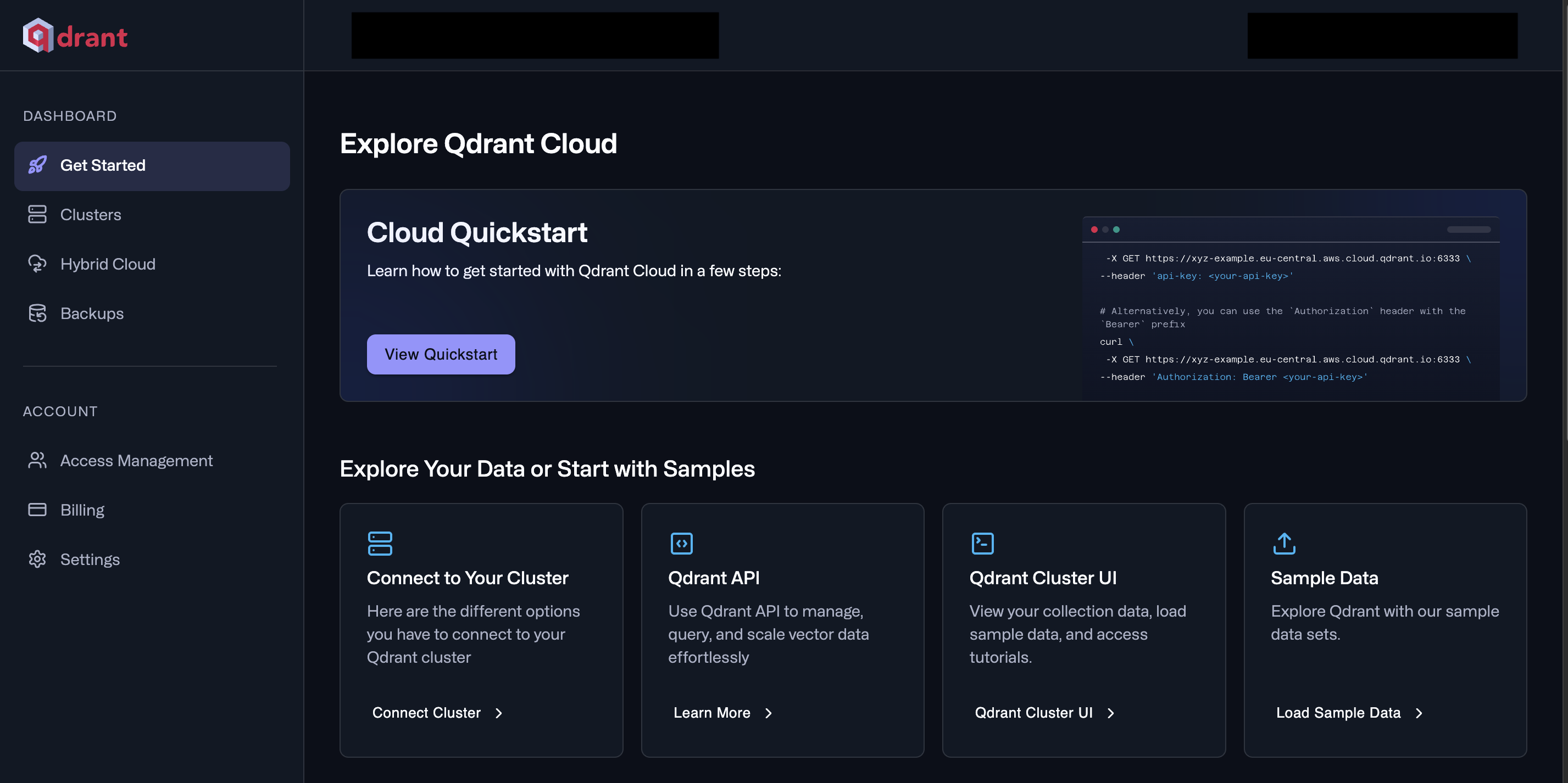The height and width of the screenshot is (783, 1568).
Task: Go to Hybrid Cloud section
Action: click(x=152, y=264)
